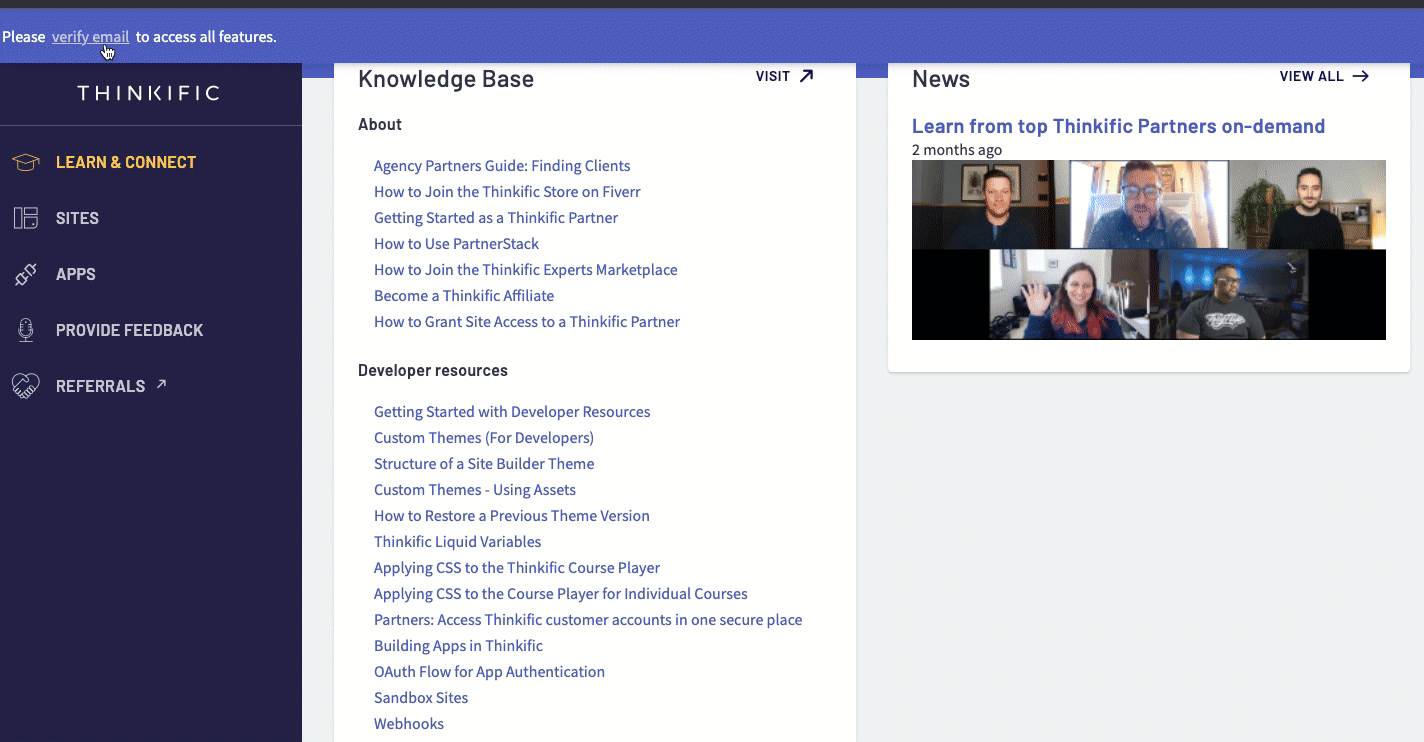
Task: Open How to Restore a Previous Theme Version
Action: (x=512, y=516)
